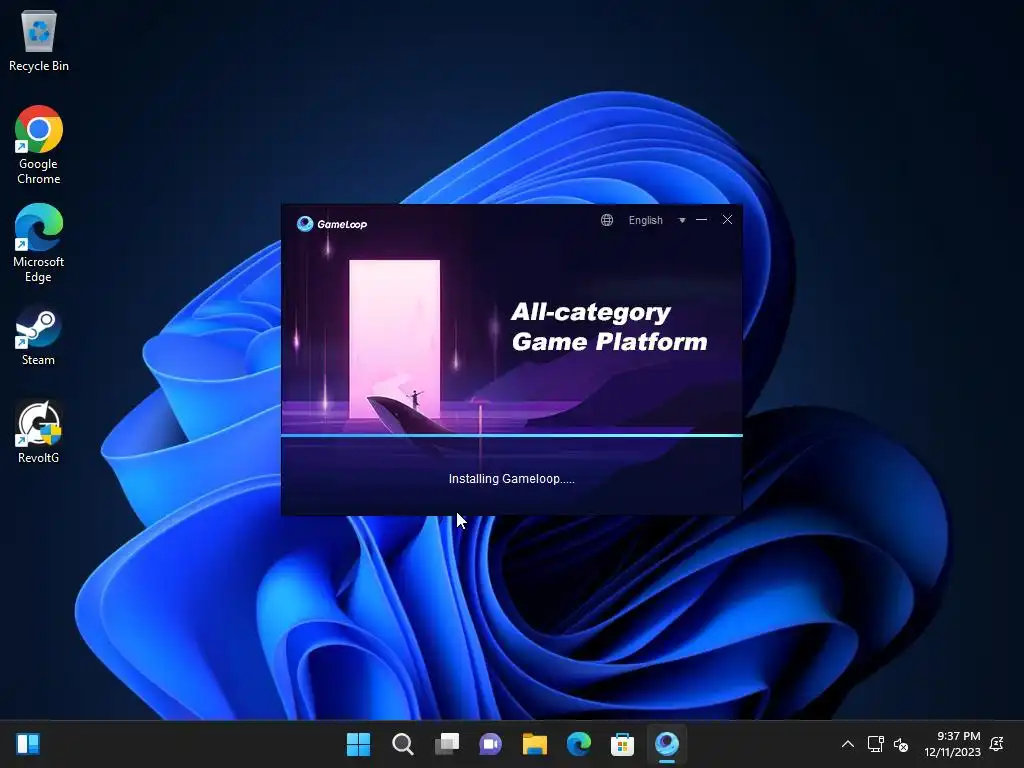This screenshot has height=768, width=1024.
Task: Open Microsoft Store from taskbar
Action: [x=622, y=744]
